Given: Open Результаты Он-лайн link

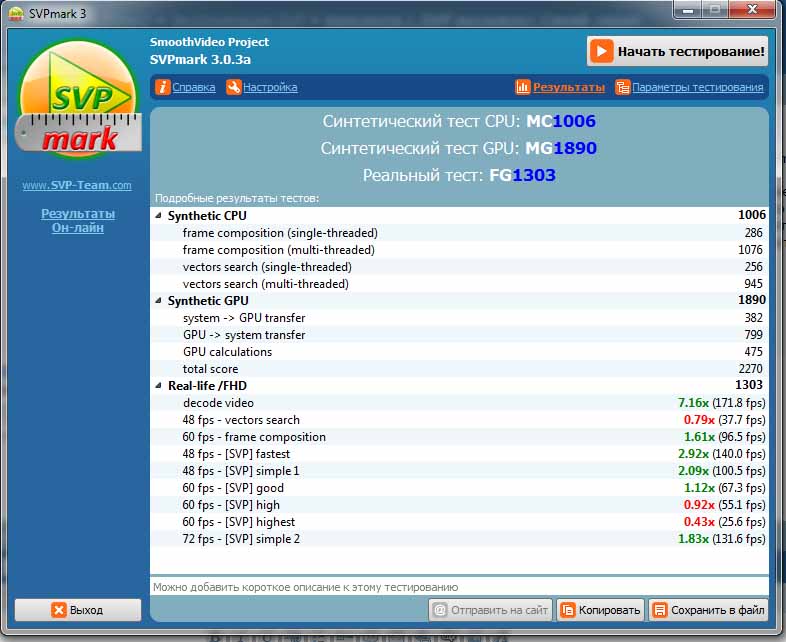Looking at the screenshot, I should 77,221.
